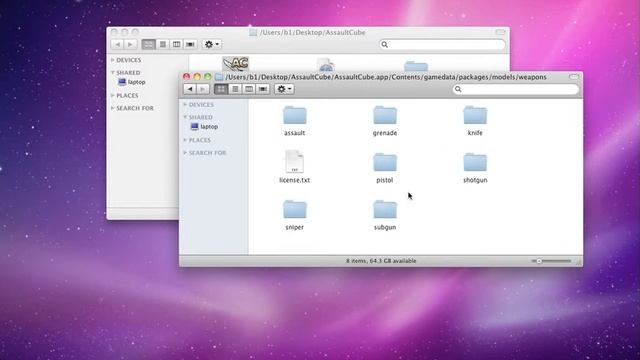Switch weapons window to column view
This screenshot has height=360, width=640.
click(x=249, y=89)
